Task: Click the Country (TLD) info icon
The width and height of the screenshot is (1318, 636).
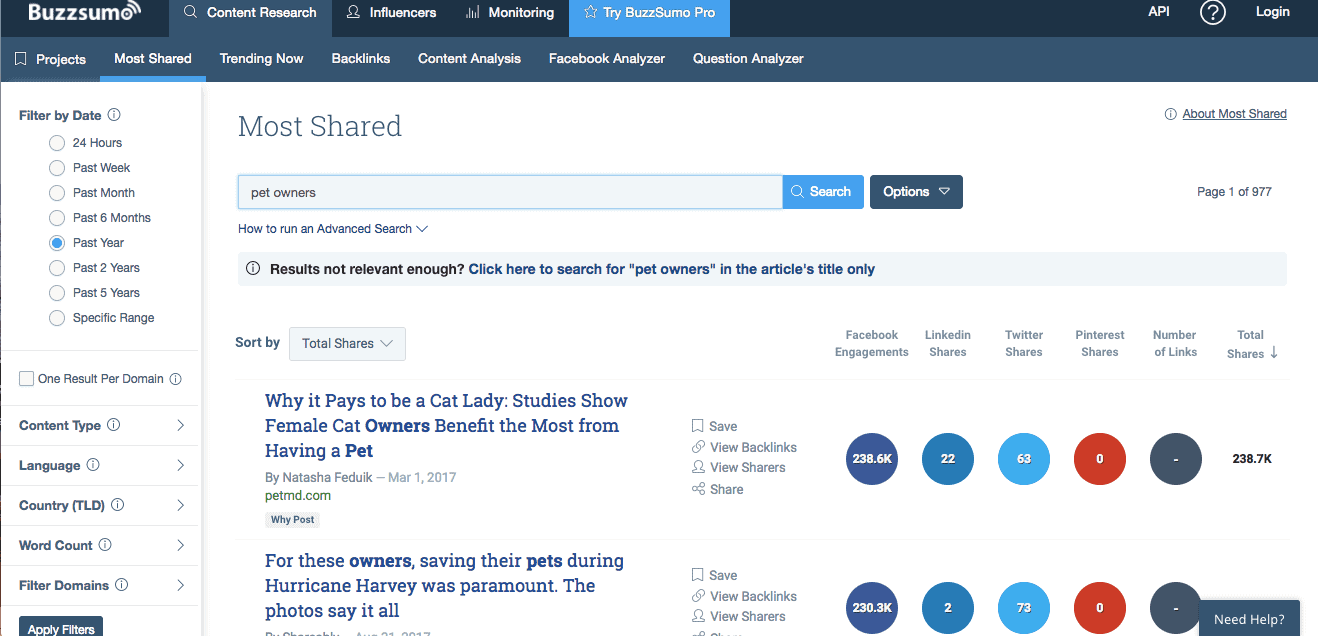Action: click(117, 505)
